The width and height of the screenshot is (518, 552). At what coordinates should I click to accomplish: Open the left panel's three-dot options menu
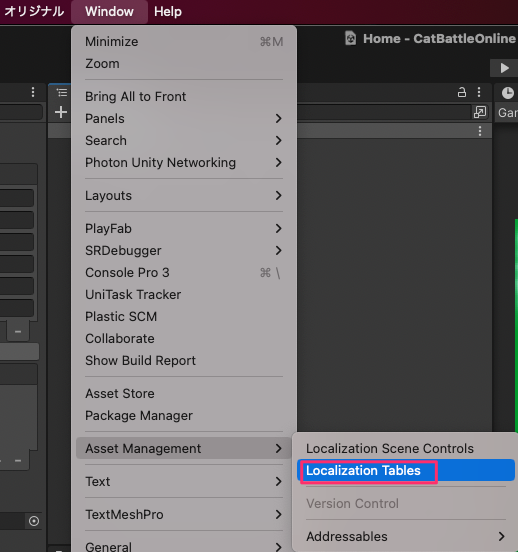[x=33, y=92]
